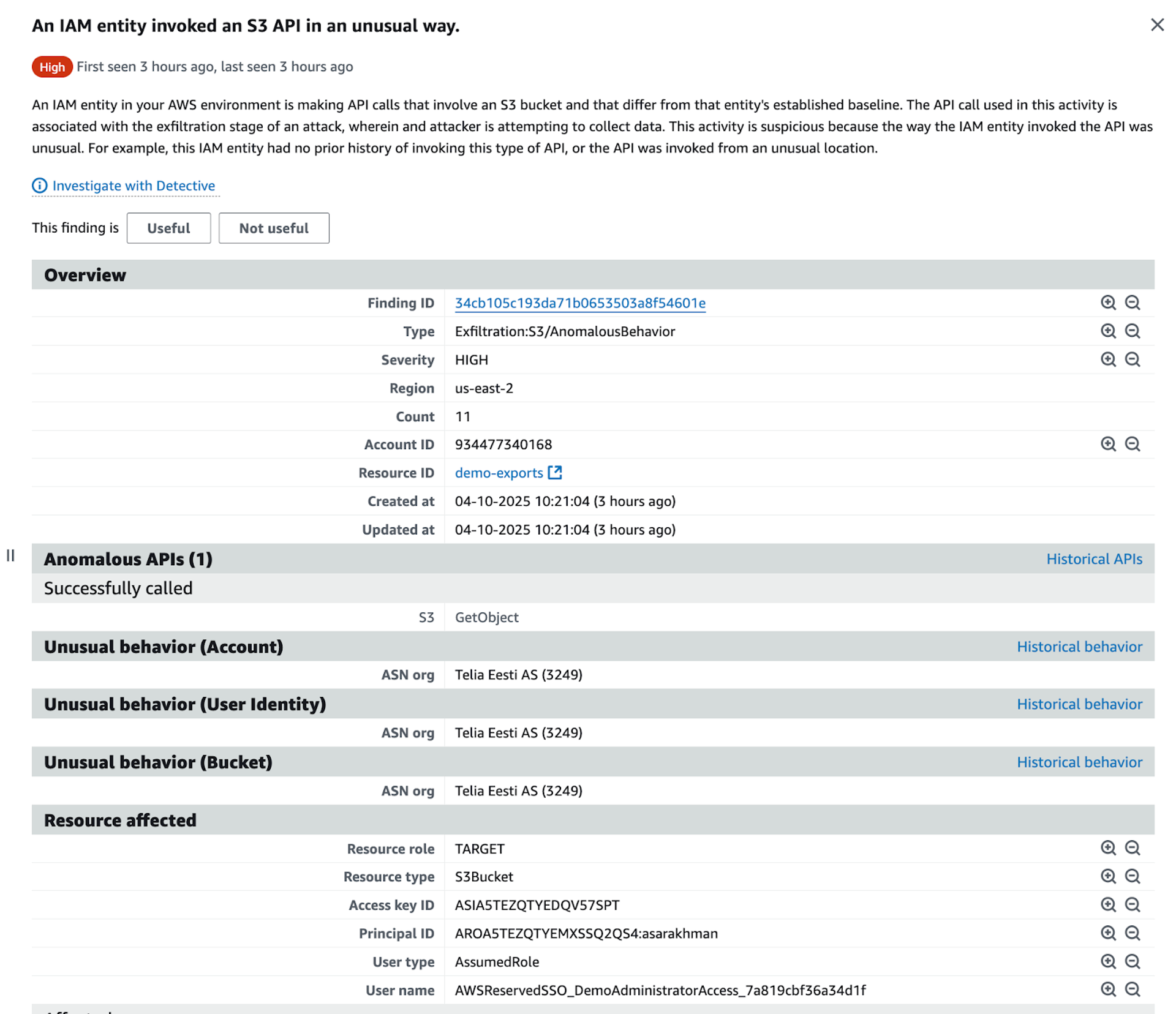Select the User type value AssumedRole
Image resolution: width=1176 pixels, height=1014 pixels.
pyautogui.click(x=497, y=962)
